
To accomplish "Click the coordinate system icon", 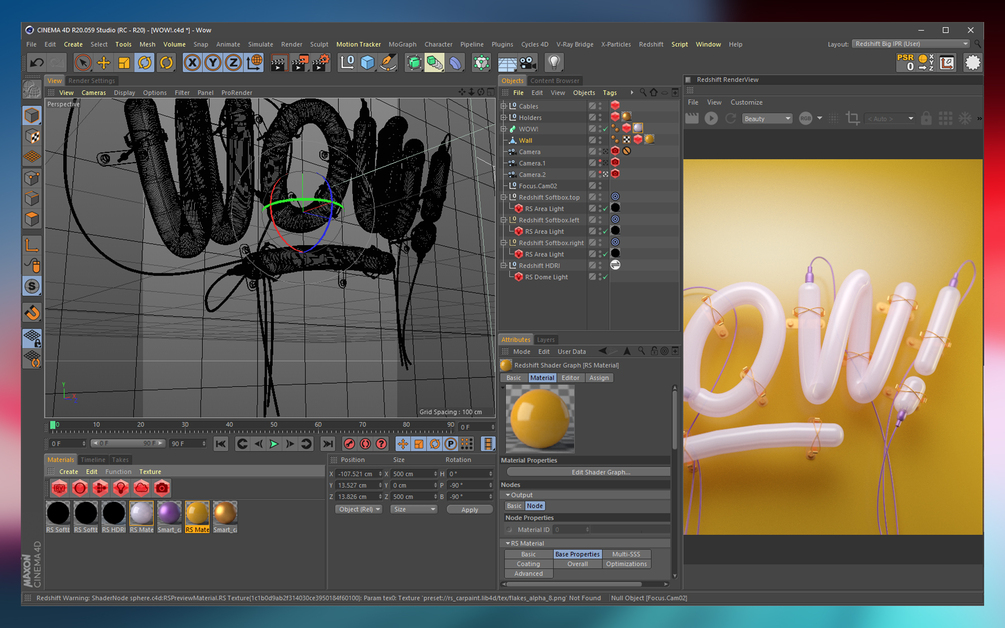I will pos(254,63).
